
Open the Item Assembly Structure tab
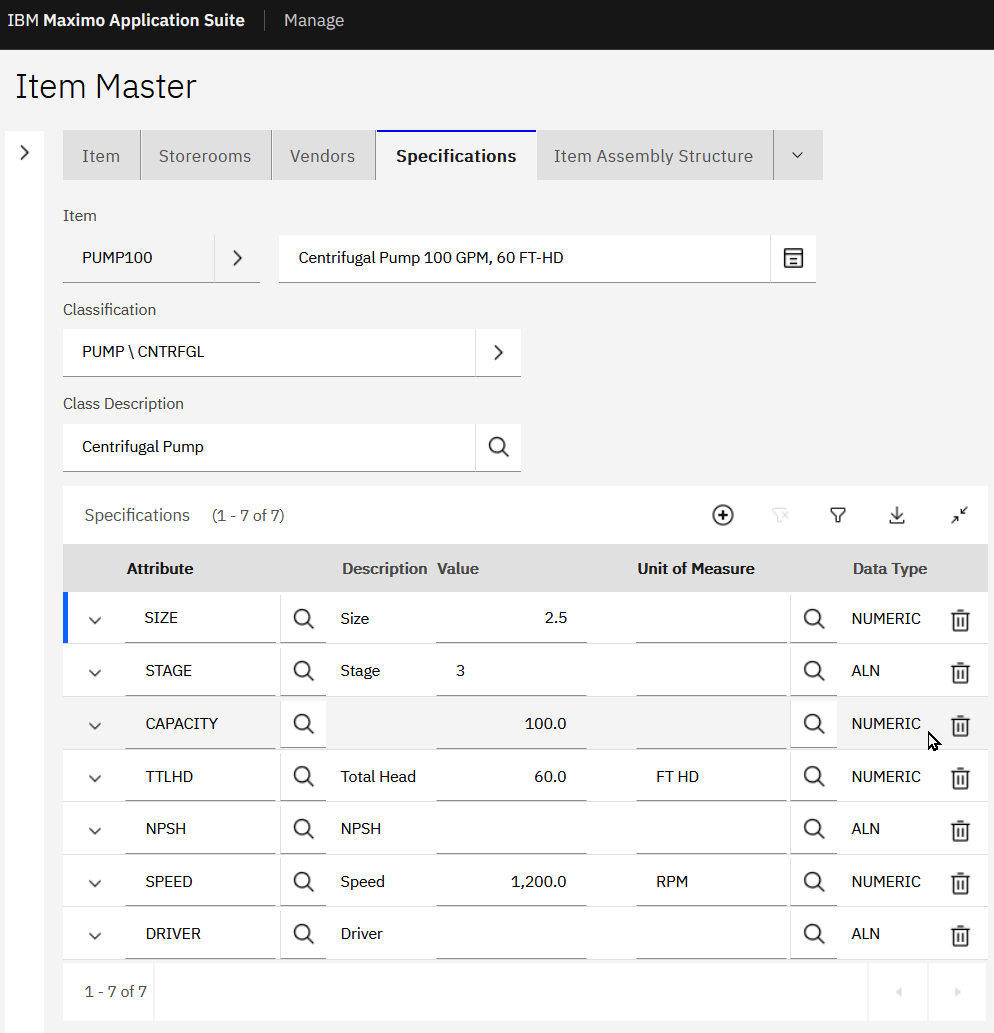pos(653,155)
